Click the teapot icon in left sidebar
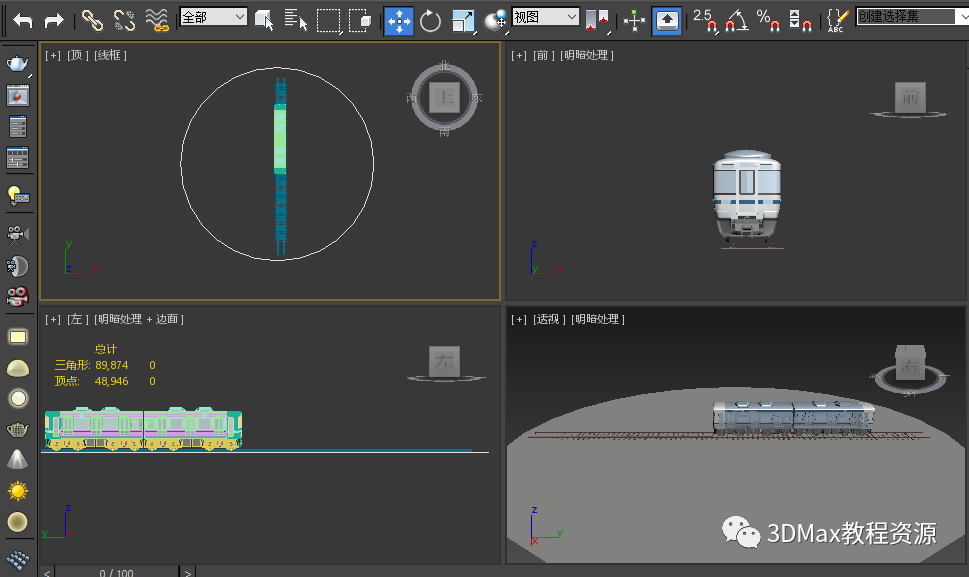 [17, 63]
